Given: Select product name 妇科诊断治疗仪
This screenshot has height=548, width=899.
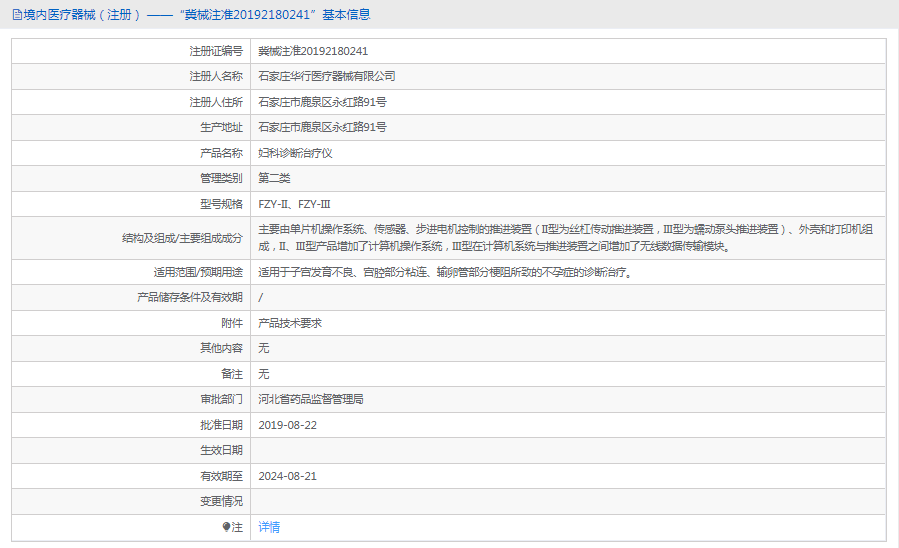Looking at the screenshot, I should coord(295,153).
